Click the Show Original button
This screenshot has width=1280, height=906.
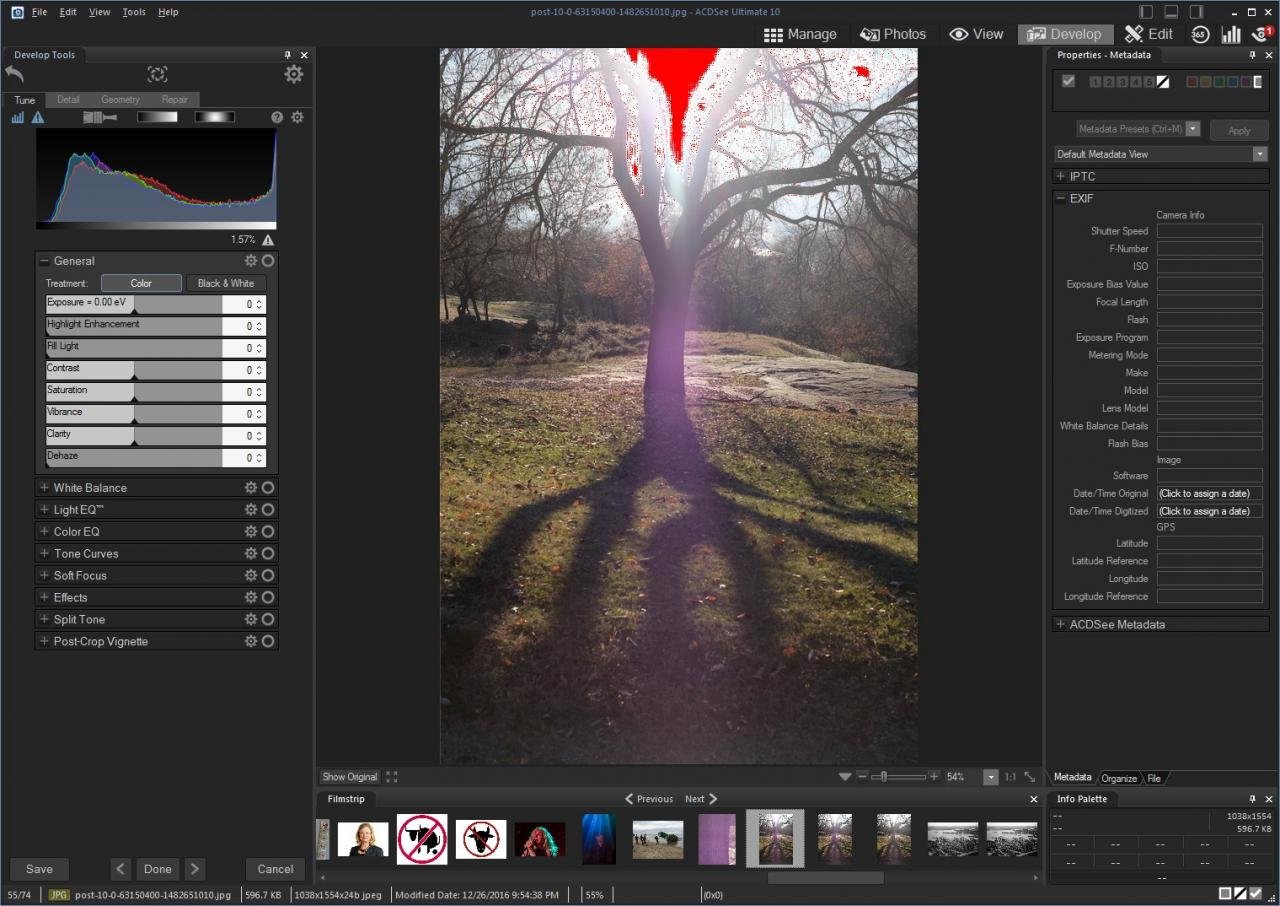coord(349,777)
